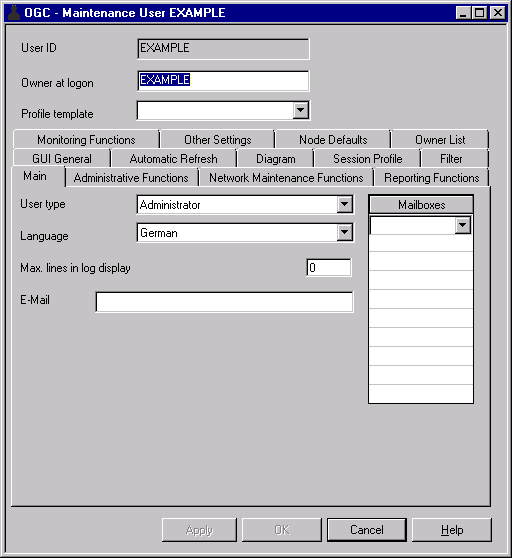Minimize the Maintenance User window

click(463, 13)
